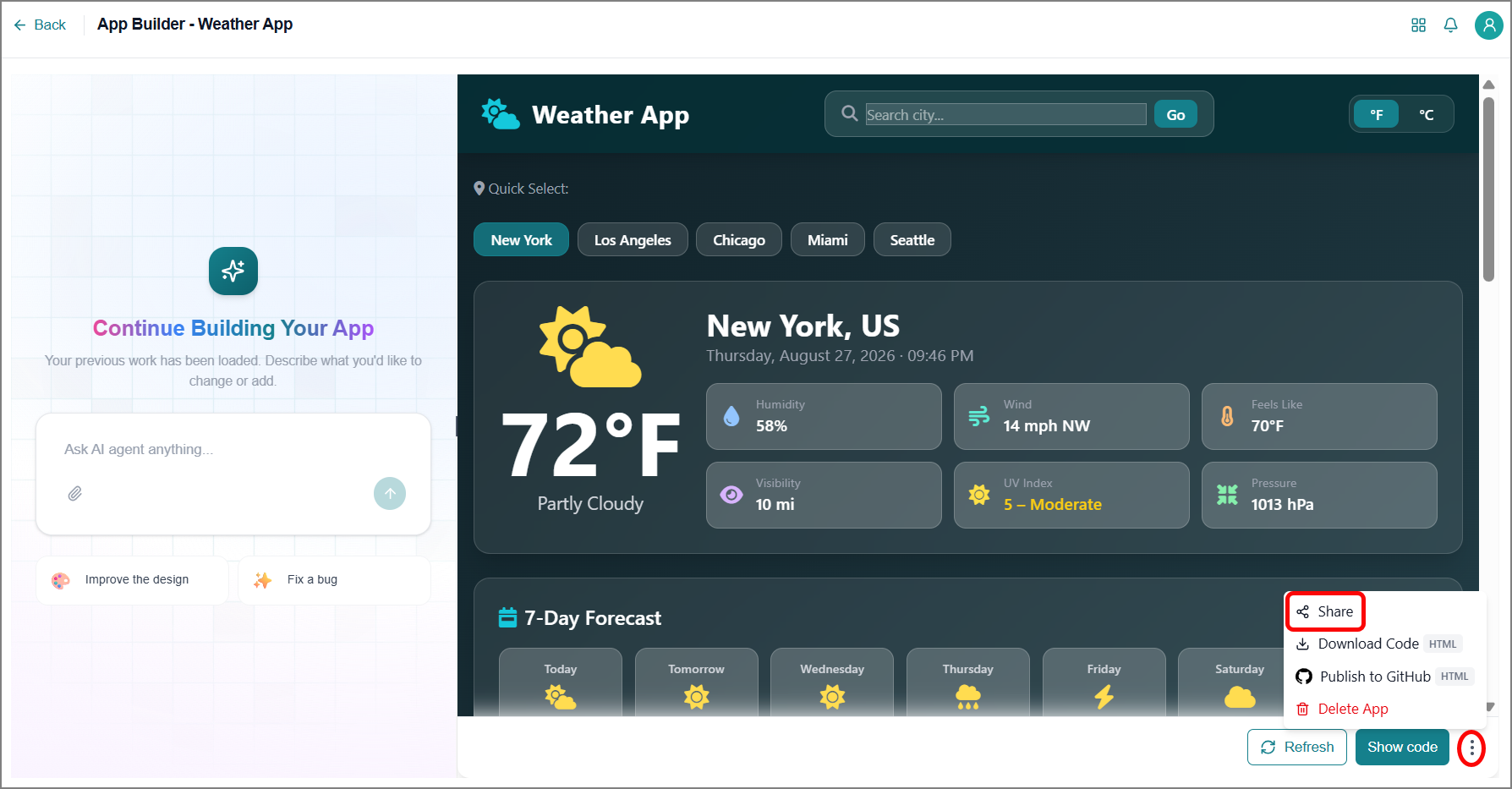
Task: Open the apps grid icon in header
Action: pos(1418,25)
